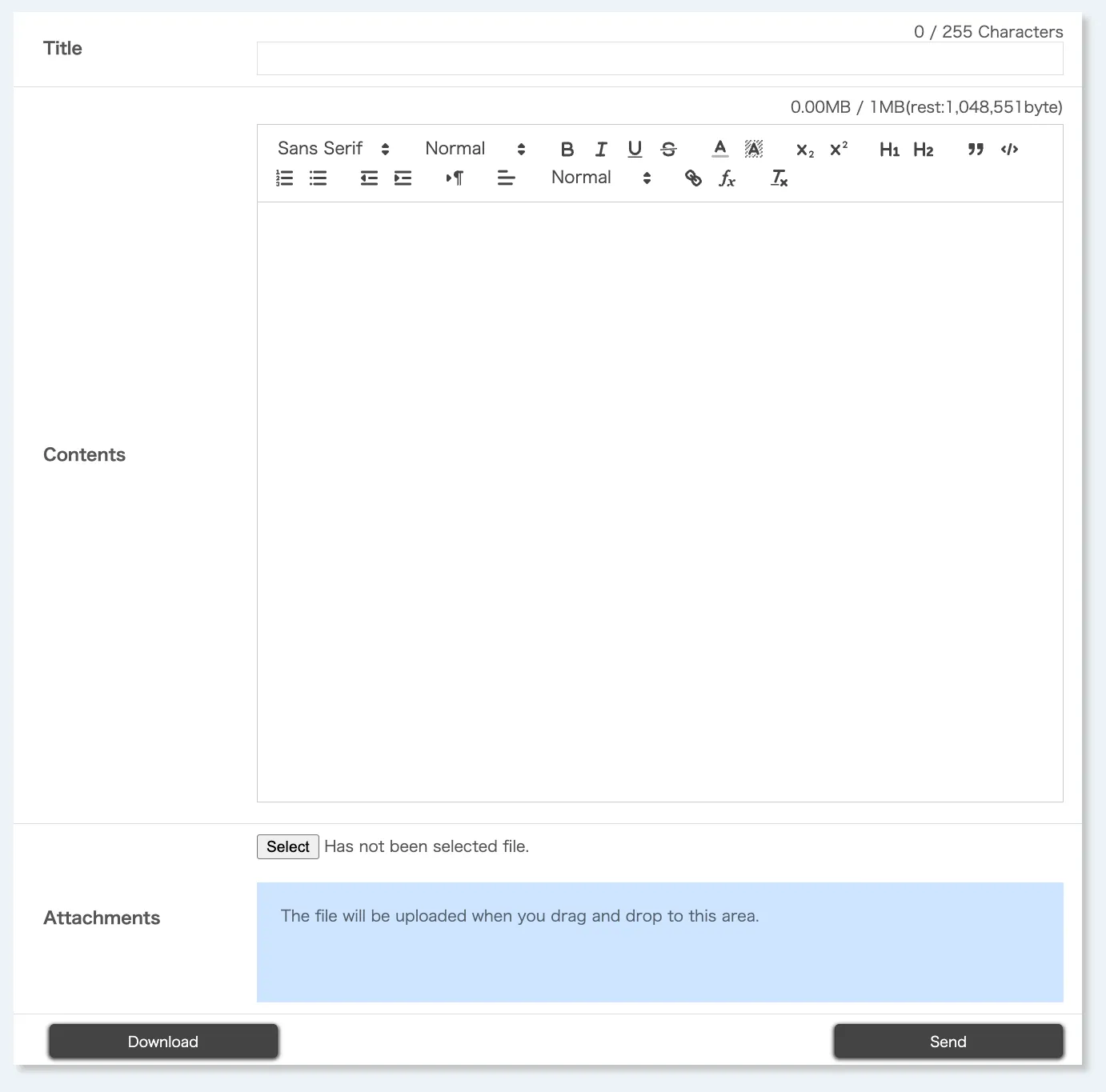Insert a formula using fx icon

click(x=727, y=178)
